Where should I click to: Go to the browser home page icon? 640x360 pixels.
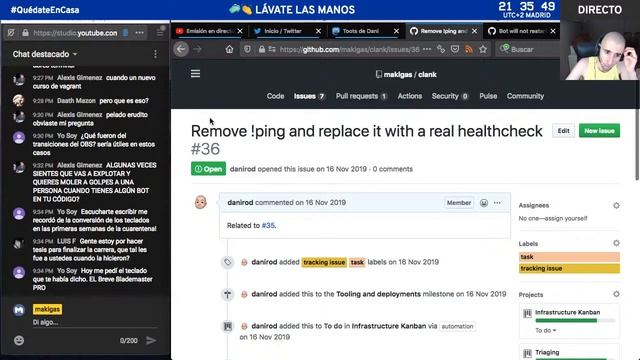click(x=229, y=49)
